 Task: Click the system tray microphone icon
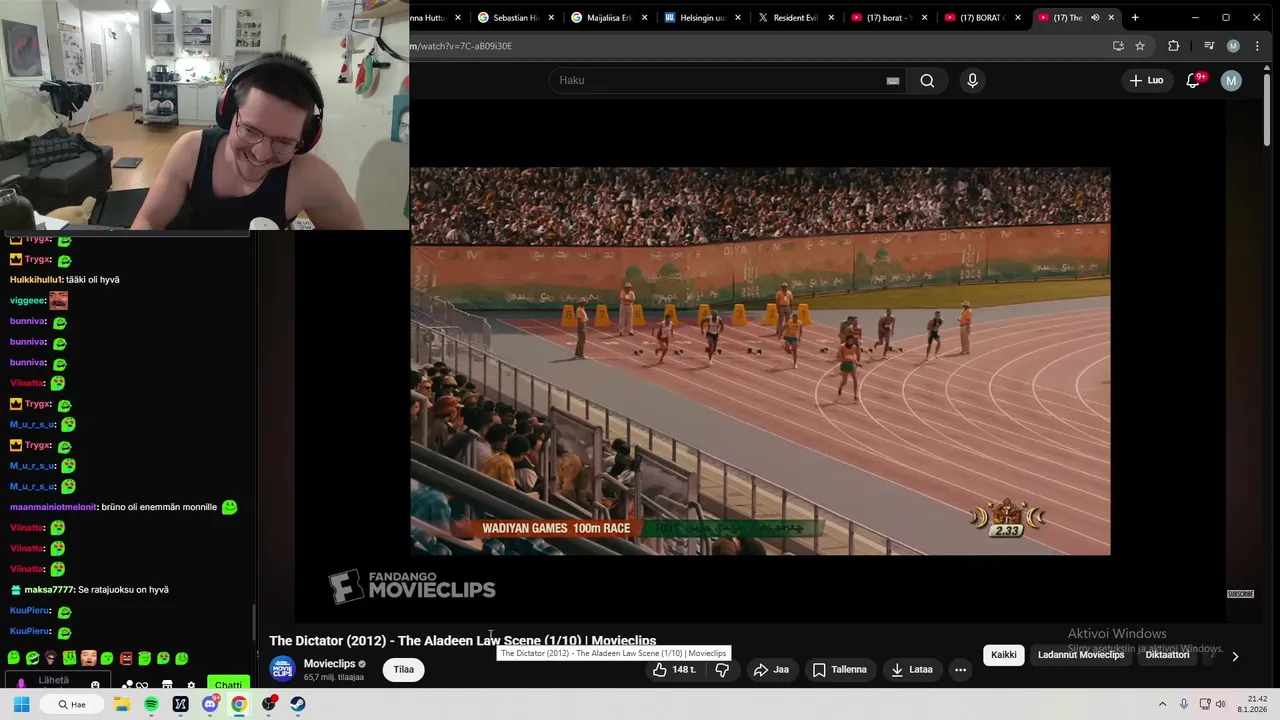pos(1184,704)
